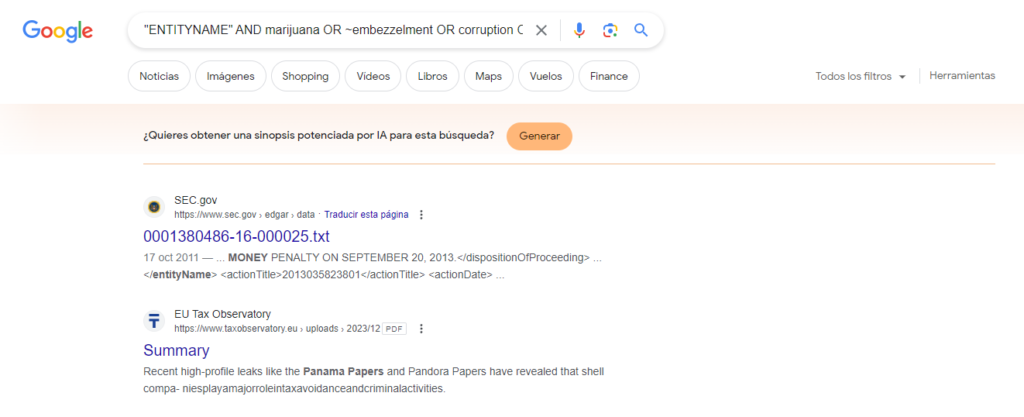This screenshot has width=1024, height=417.
Task: Start voice search with the microphone icon
Action: (579, 30)
